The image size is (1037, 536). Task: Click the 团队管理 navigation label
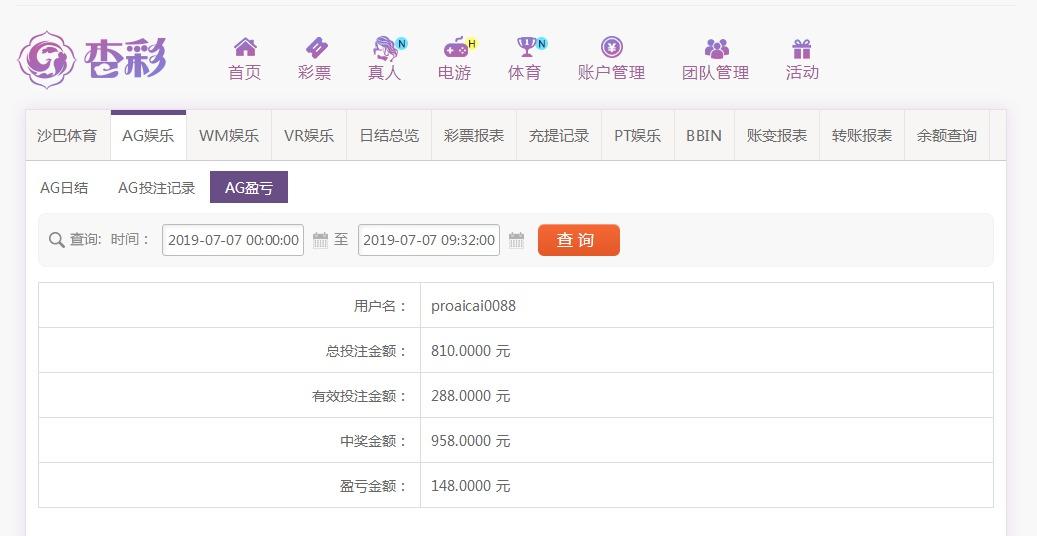point(716,72)
